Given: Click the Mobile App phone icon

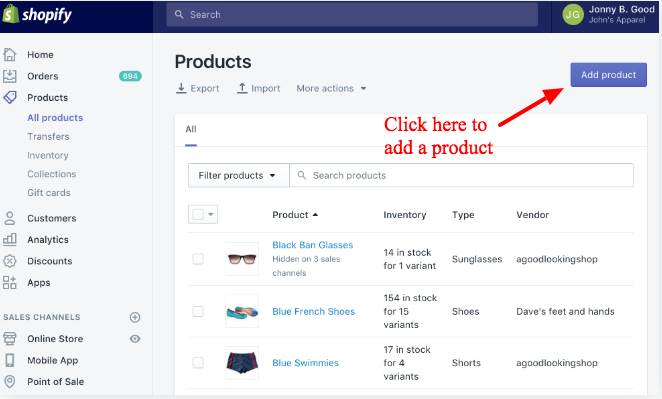Looking at the screenshot, I should point(10,360).
